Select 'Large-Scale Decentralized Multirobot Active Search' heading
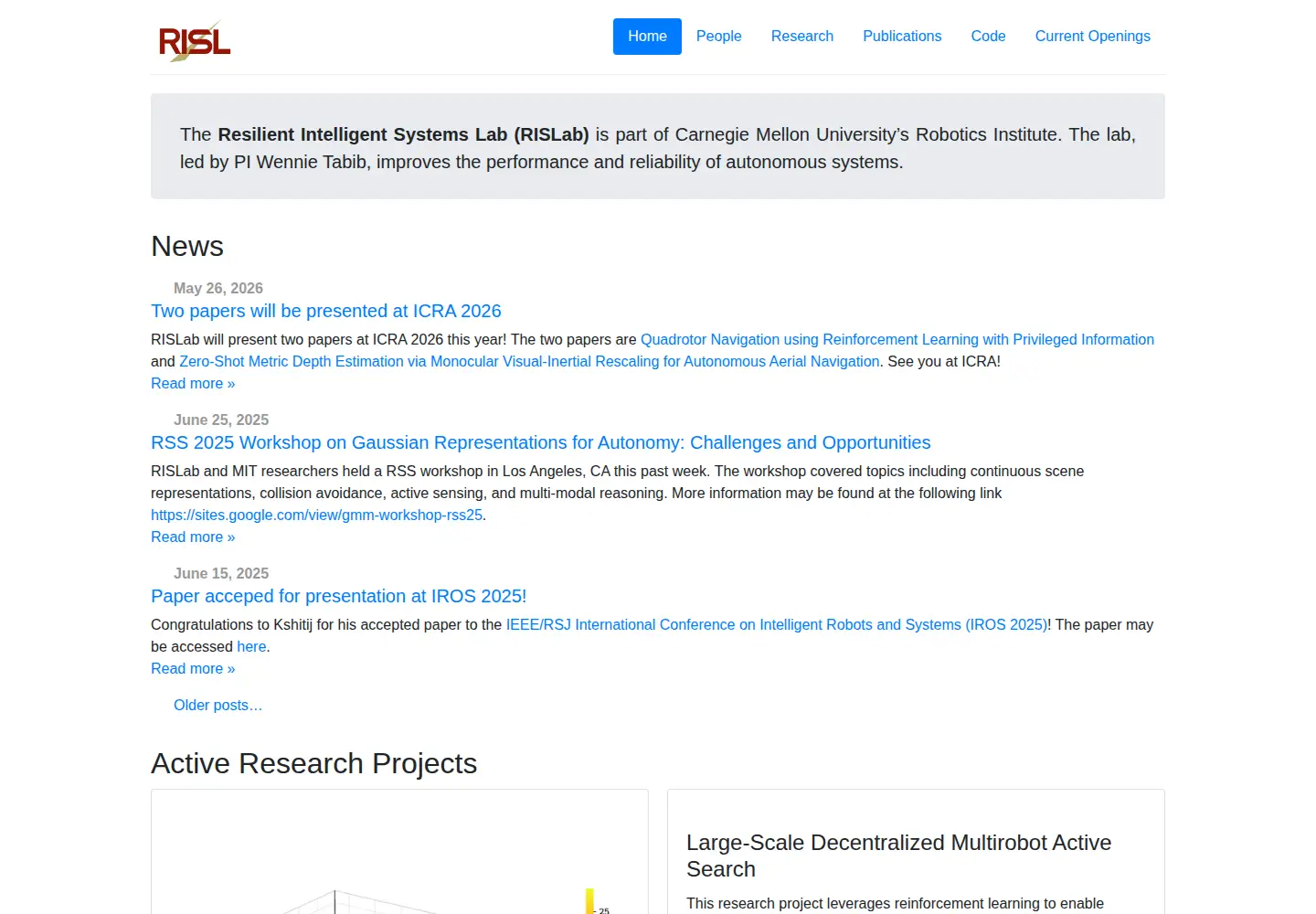This screenshot has height=914, width=1316. coord(898,856)
